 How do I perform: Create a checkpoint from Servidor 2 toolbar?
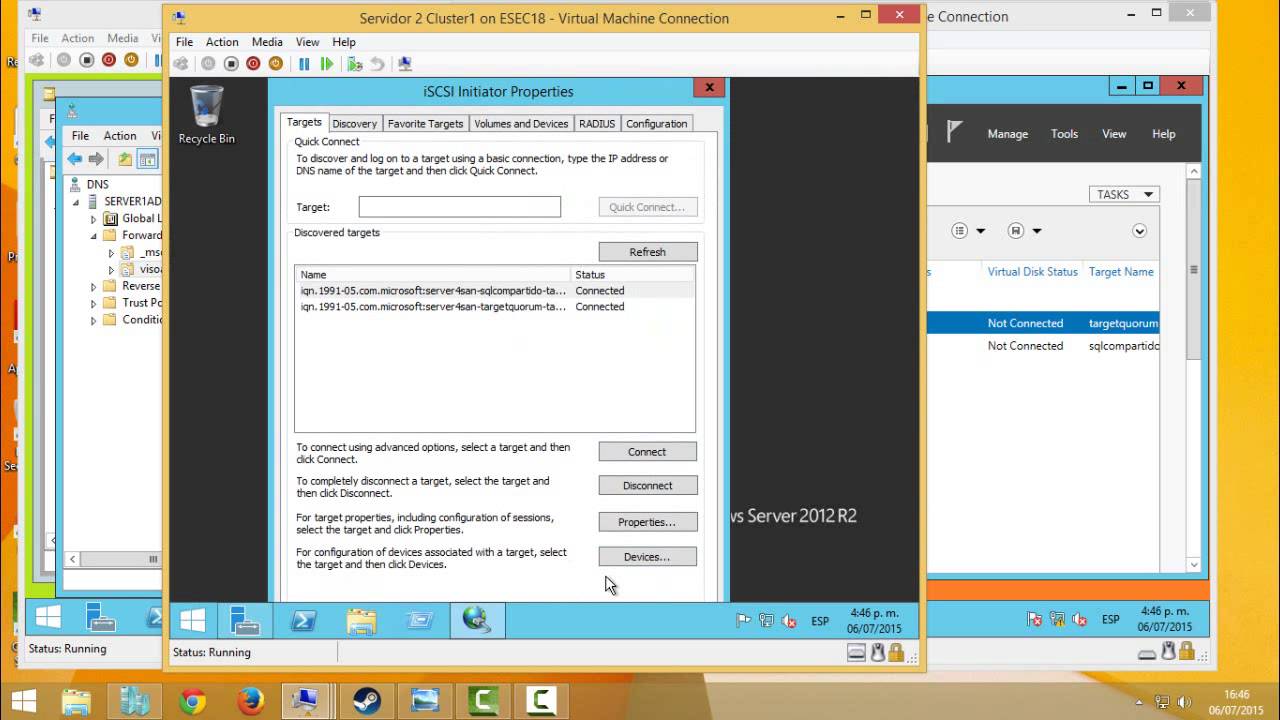355,63
